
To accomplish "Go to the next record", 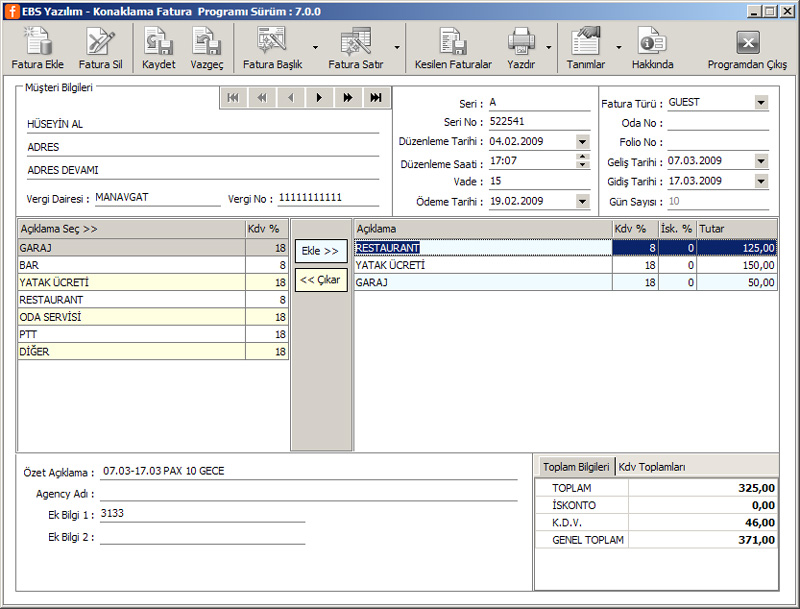I will [x=319, y=97].
